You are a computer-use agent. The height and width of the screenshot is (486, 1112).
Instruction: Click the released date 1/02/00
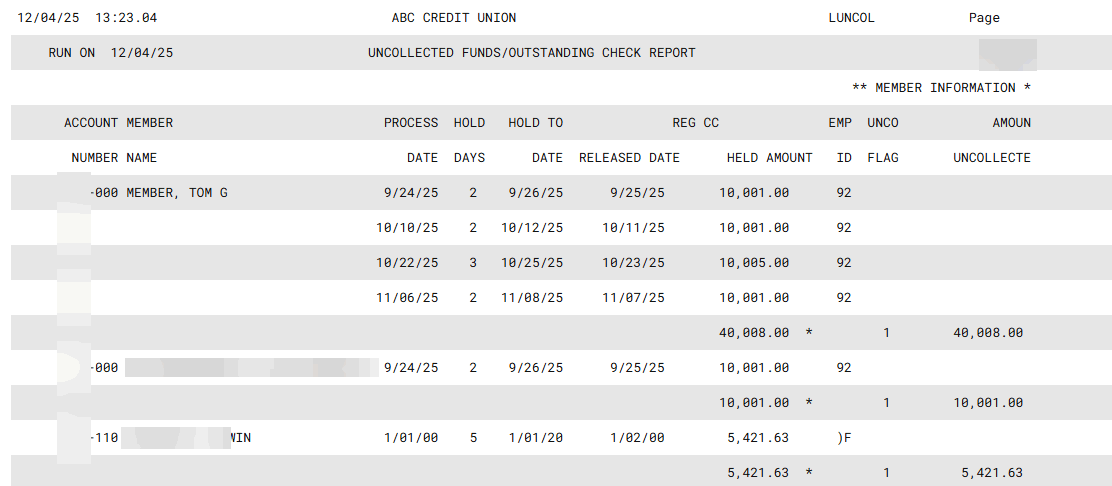[x=637, y=438]
